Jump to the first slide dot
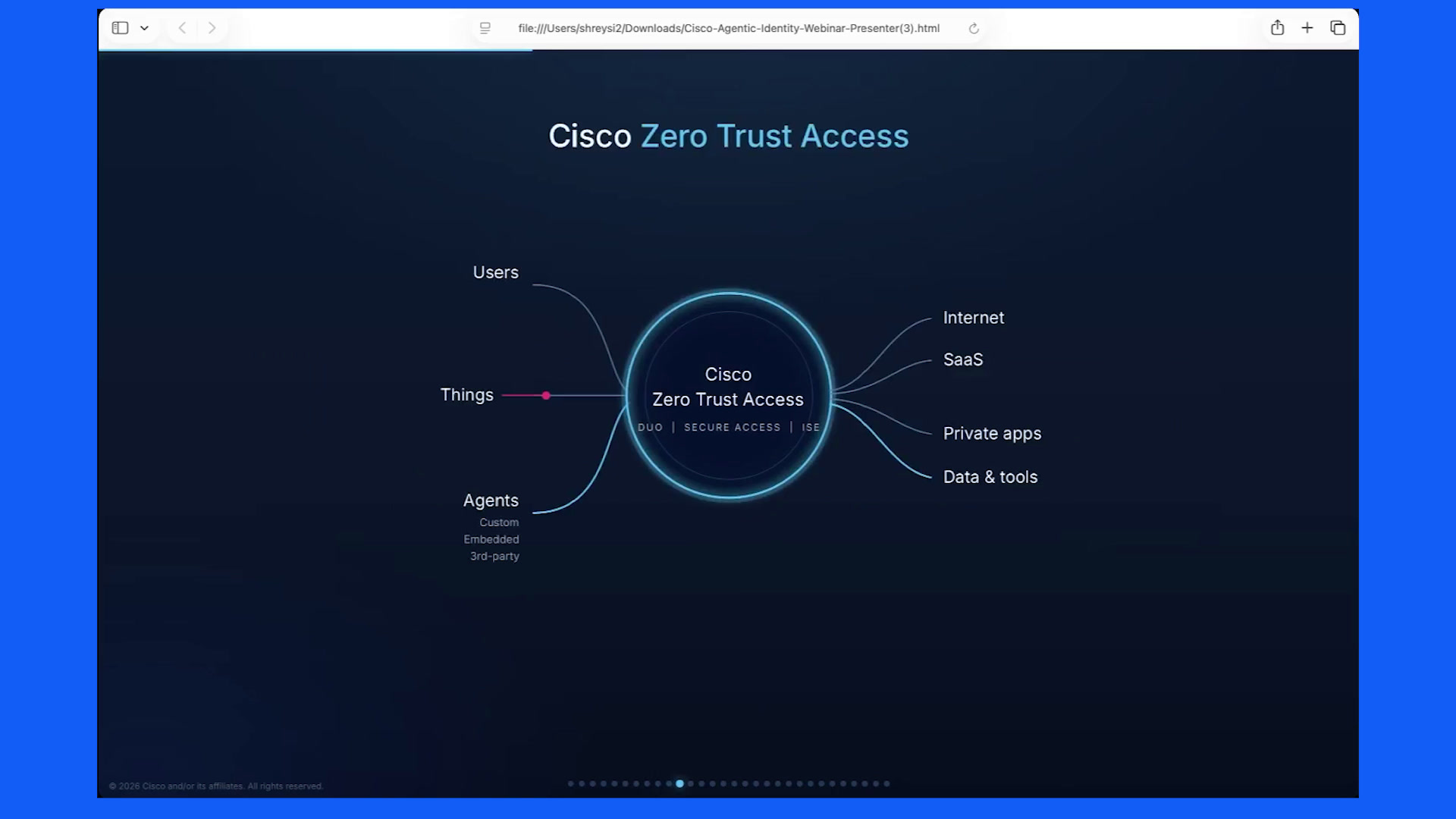The height and width of the screenshot is (819, 1456). coord(571,783)
